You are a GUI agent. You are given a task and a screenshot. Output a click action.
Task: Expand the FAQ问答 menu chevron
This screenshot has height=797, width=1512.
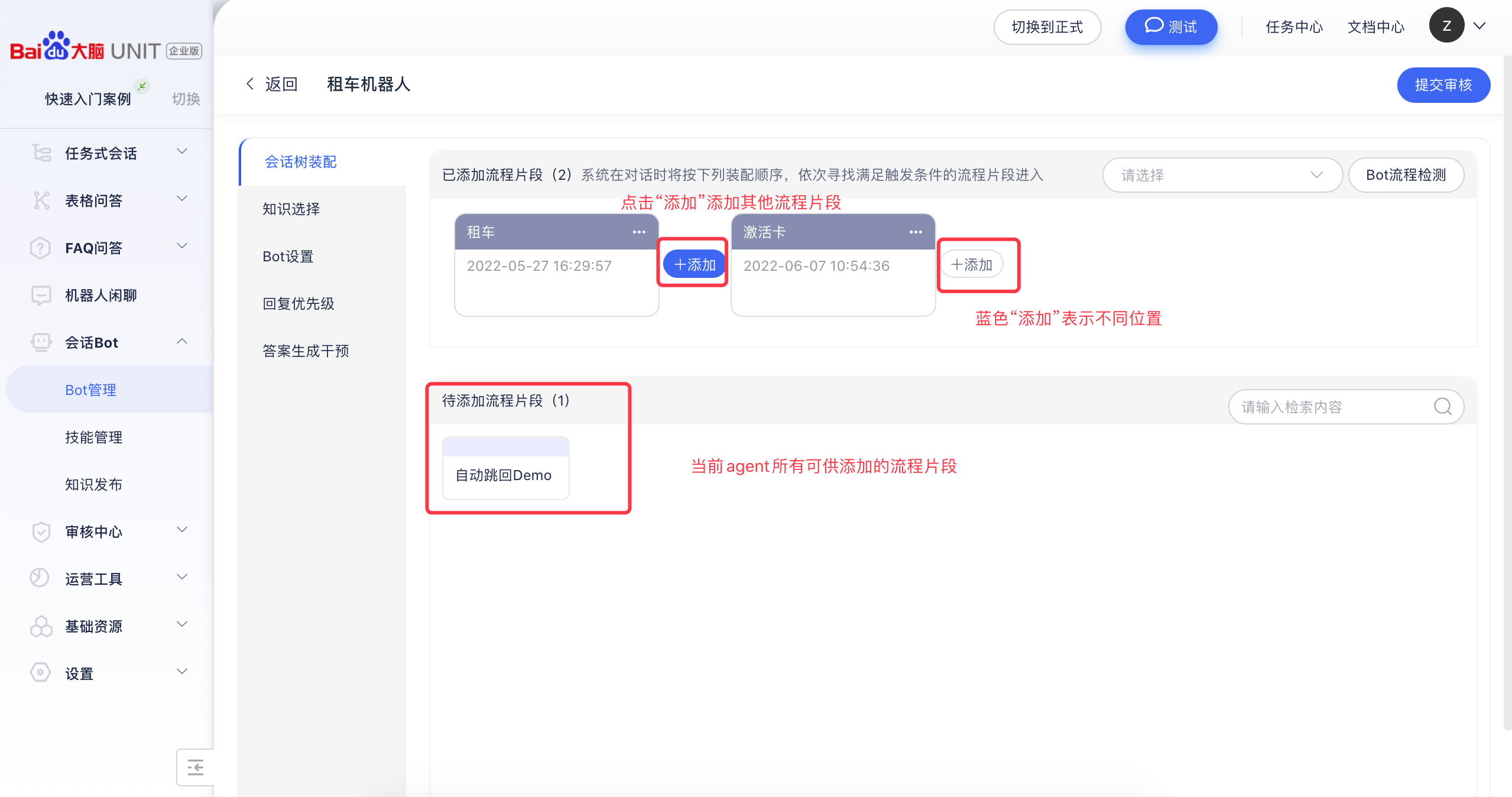[182, 246]
